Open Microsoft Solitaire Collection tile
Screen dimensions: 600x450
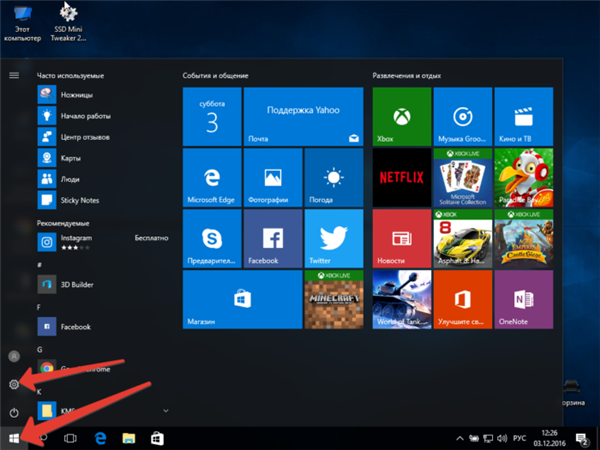click(x=463, y=178)
